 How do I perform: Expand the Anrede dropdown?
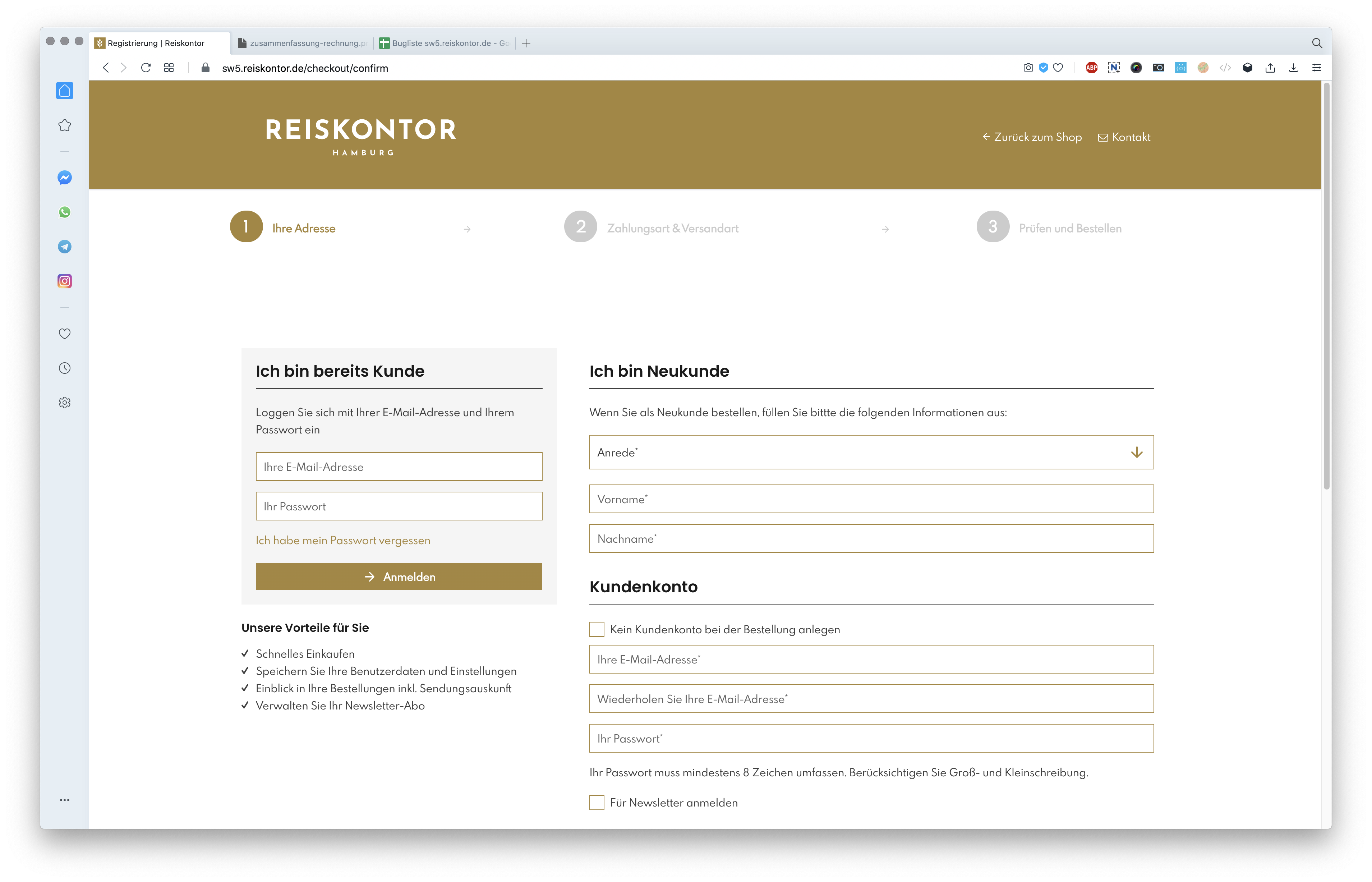871,453
